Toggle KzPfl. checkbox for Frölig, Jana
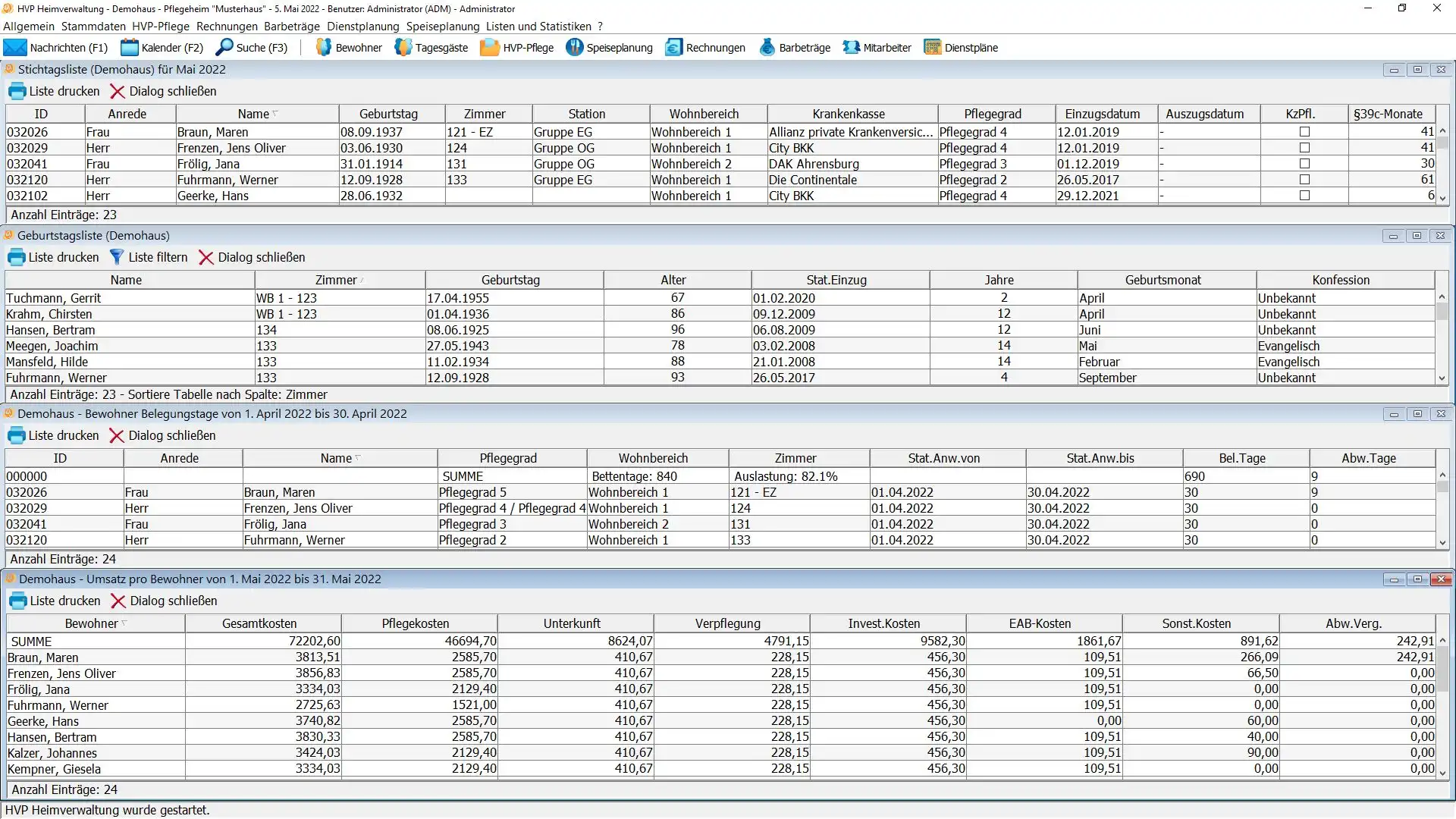1456x819 pixels. pyautogui.click(x=1304, y=164)
